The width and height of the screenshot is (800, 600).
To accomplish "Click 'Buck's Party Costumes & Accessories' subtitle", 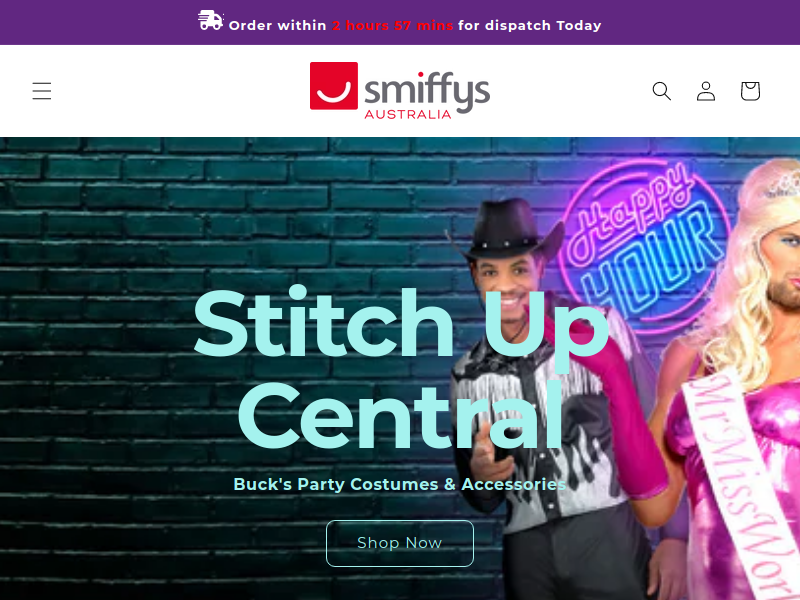I will point(400,484).
